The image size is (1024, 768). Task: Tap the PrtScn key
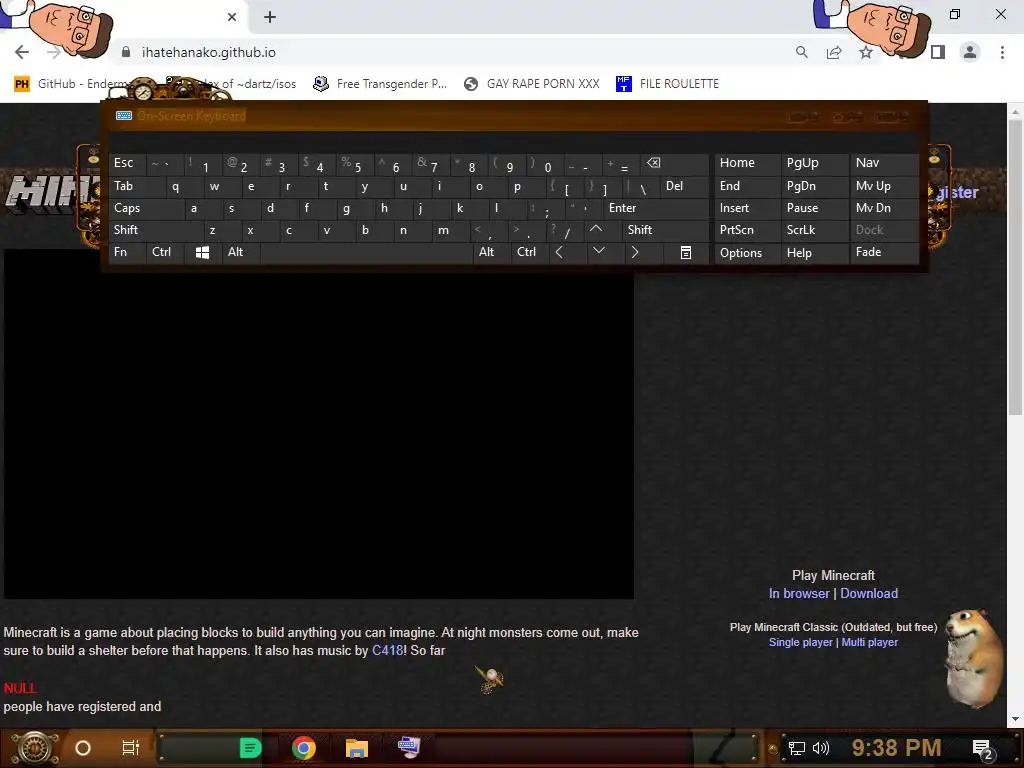747,230
